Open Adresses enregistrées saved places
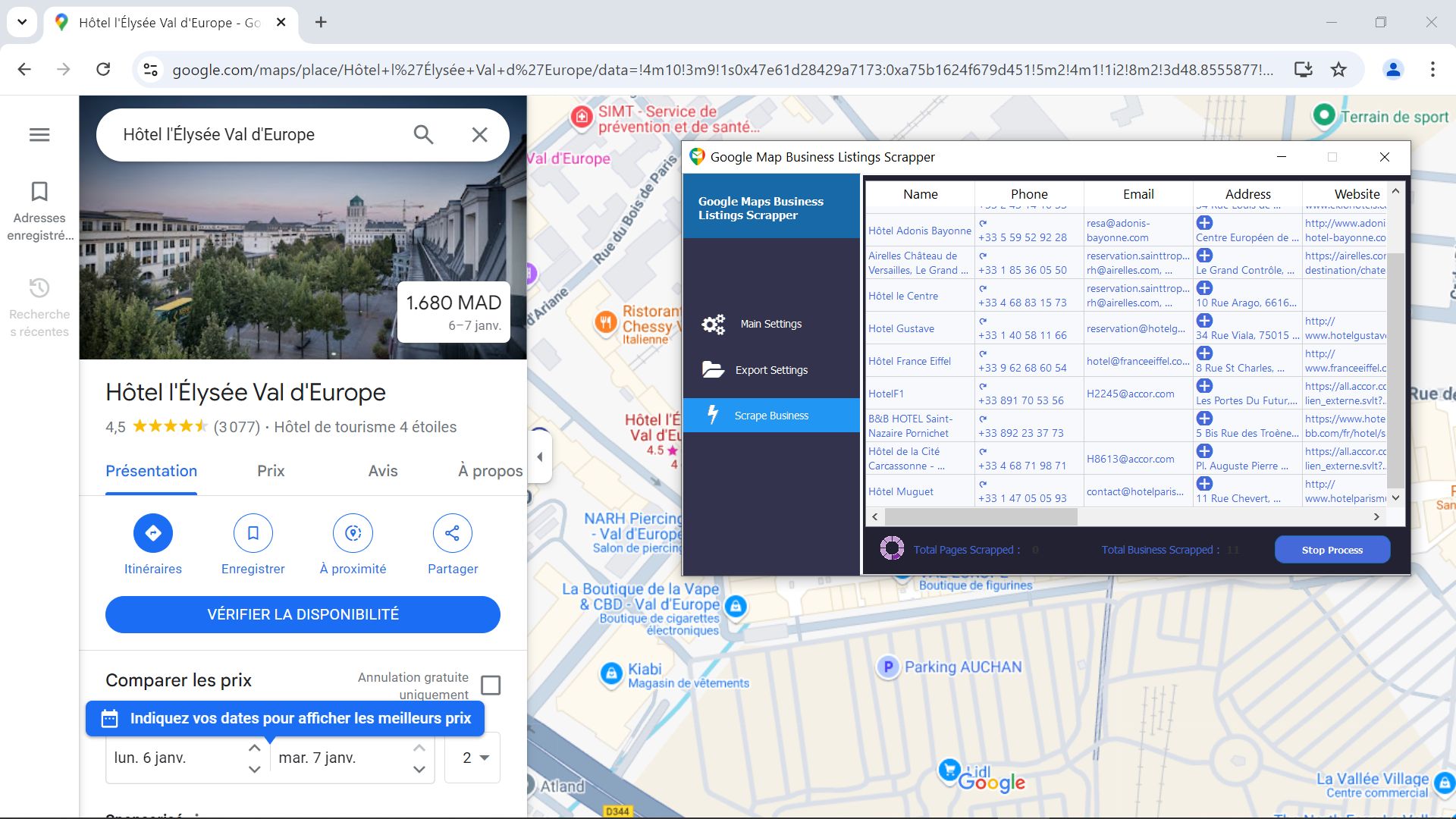Screen dimensions: 1456x819 coord(39,211)
